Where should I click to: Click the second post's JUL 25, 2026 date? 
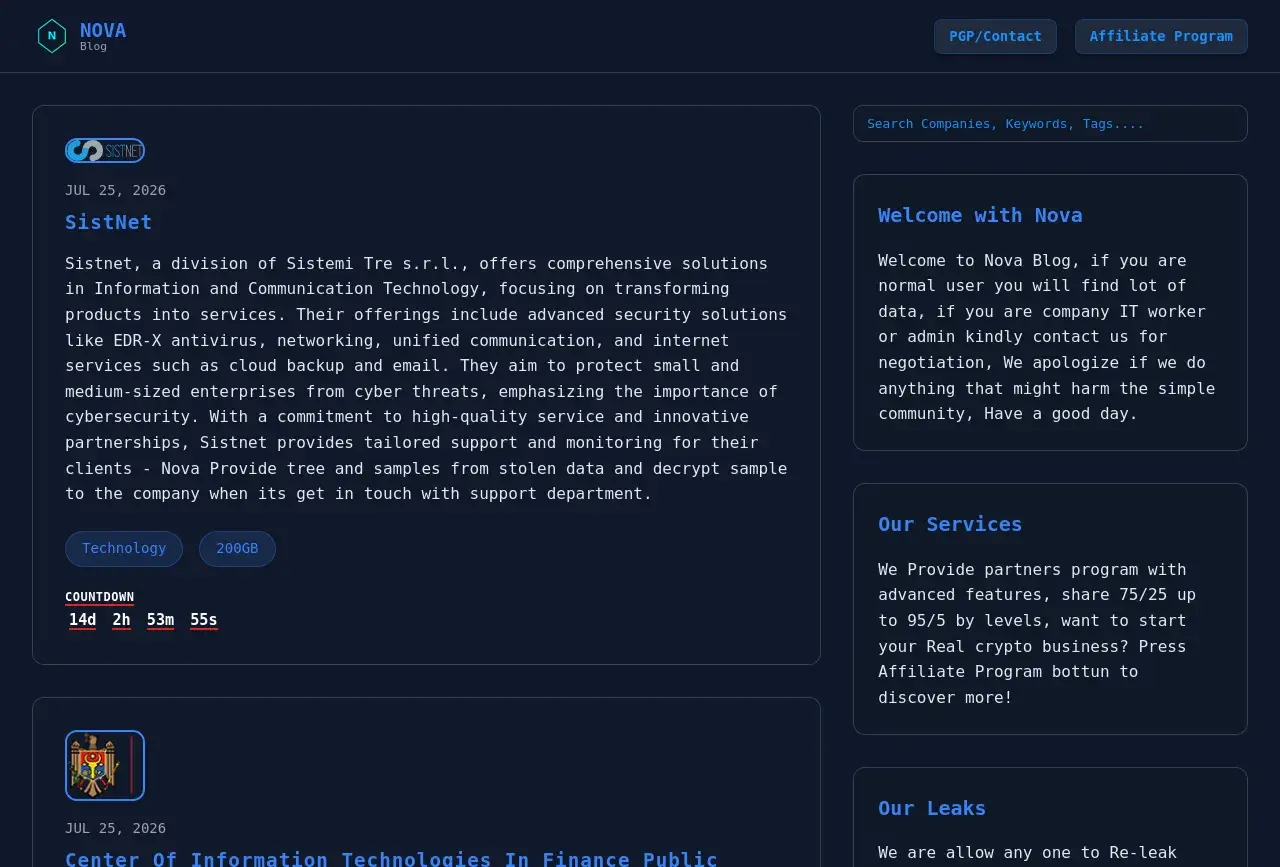[116, 828]
